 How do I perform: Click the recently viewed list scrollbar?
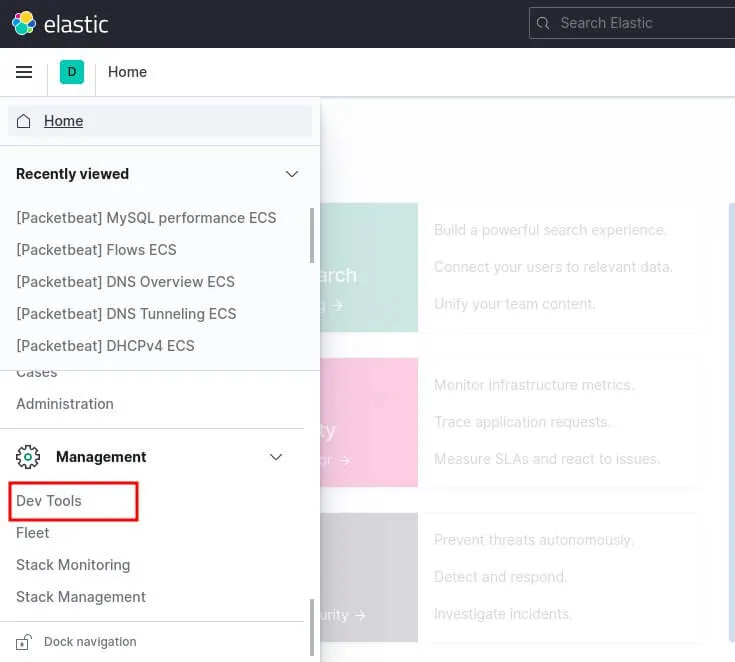pyautogui.click(x=312, y=236)
